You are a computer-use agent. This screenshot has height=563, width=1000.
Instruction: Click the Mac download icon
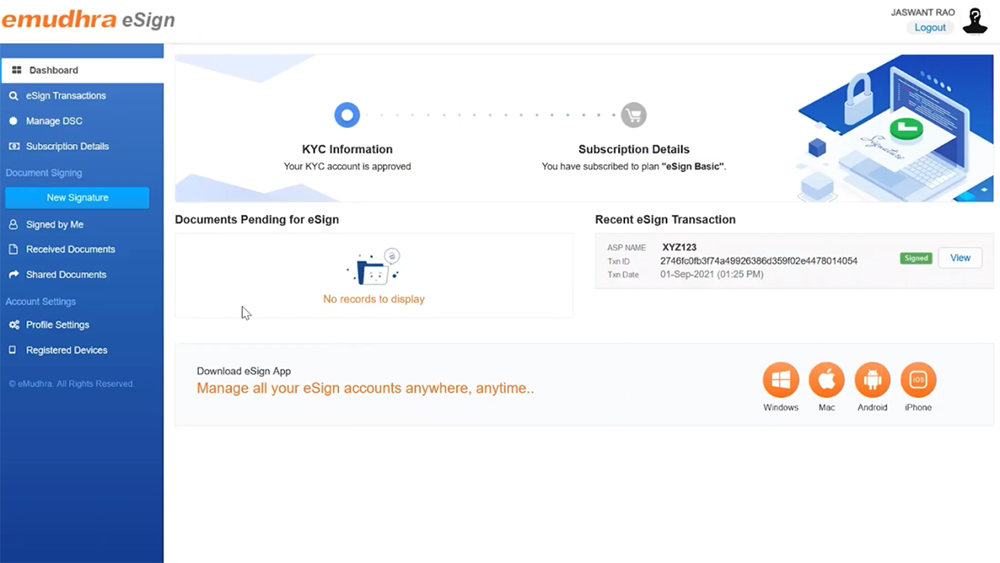pyautogui.click(x=827, y=380)
